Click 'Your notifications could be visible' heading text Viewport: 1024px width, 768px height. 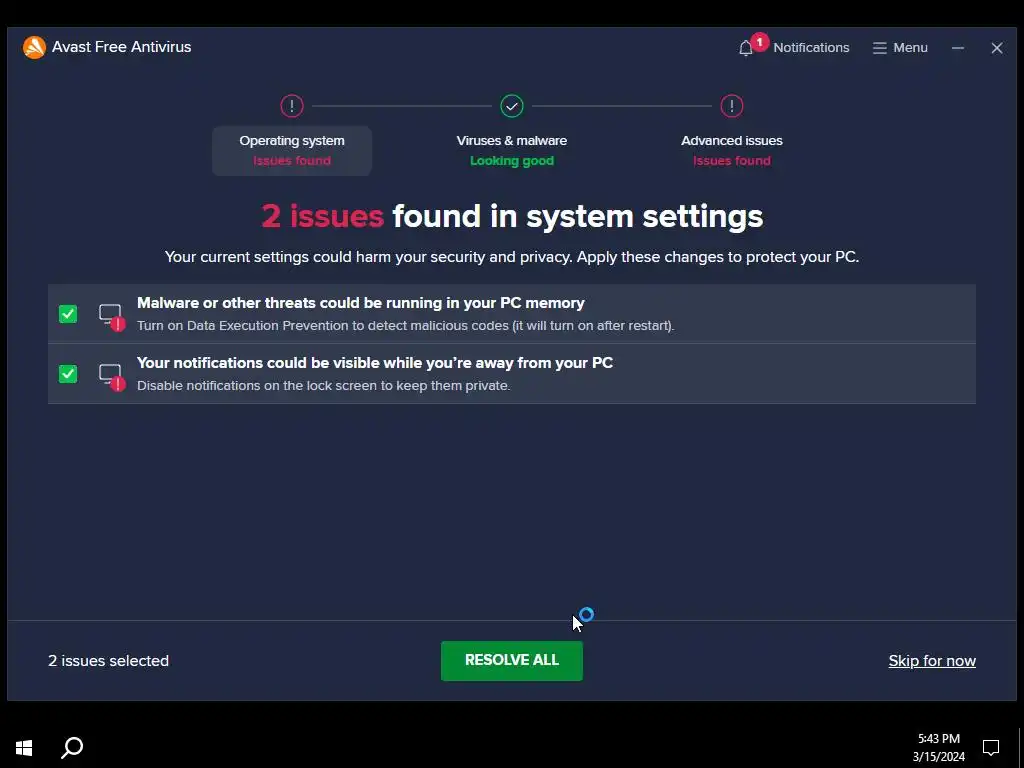375,363
